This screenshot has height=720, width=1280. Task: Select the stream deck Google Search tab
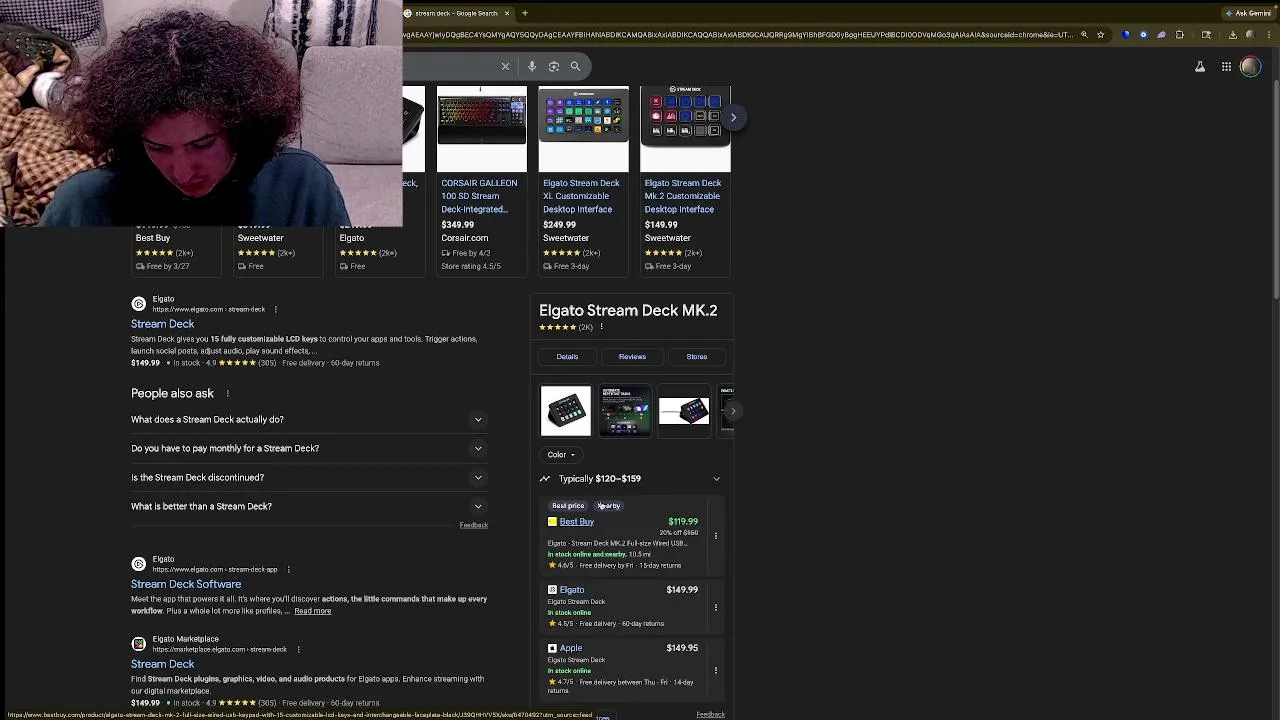click(456, 13)
